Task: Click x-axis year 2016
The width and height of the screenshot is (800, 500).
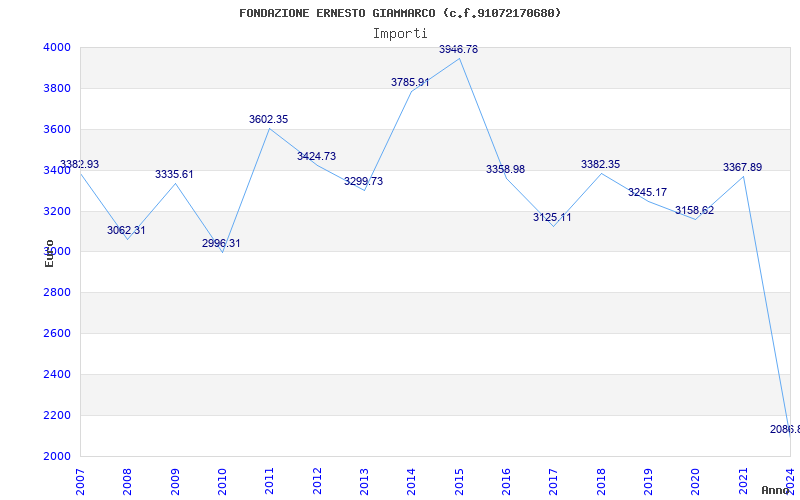Action: tap(506, 482)
